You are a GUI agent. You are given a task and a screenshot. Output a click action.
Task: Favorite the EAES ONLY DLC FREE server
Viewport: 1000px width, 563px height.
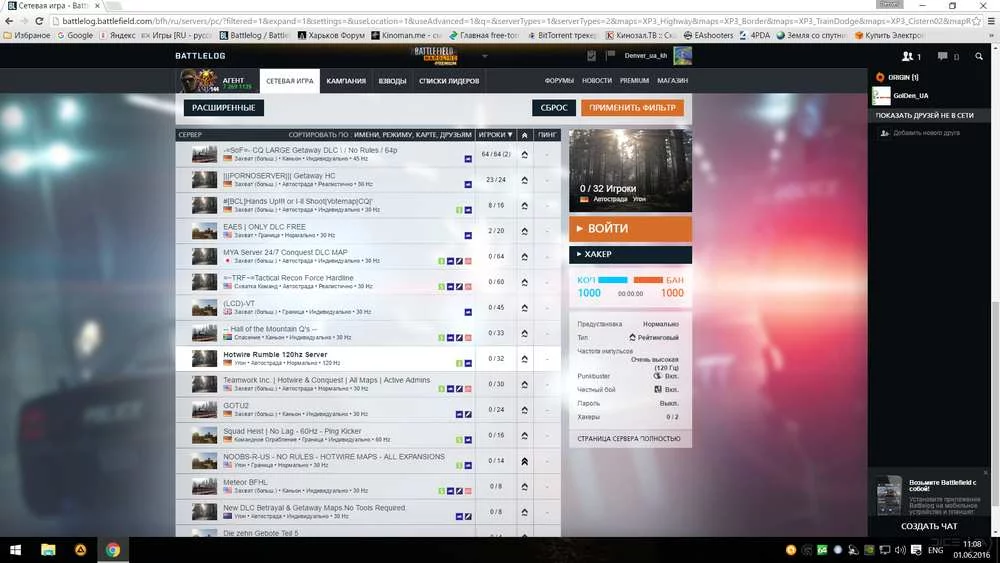(524, 231)
